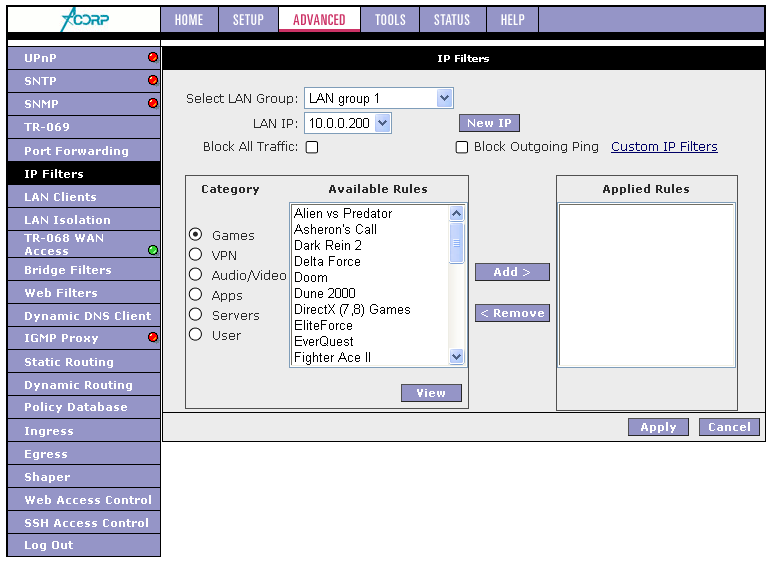
Task: Open TR-068 WAN Access page
Action: [84, 244]
